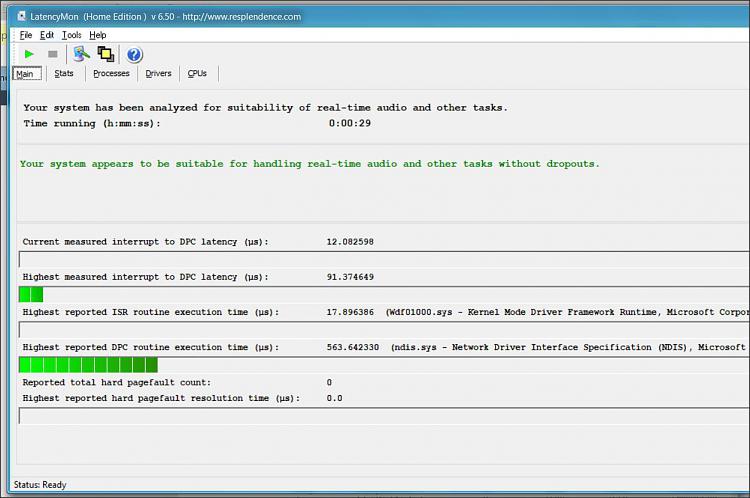
Task: Click the 'Highest reported ISR routine execution time' label
Action: coord(151,312)
